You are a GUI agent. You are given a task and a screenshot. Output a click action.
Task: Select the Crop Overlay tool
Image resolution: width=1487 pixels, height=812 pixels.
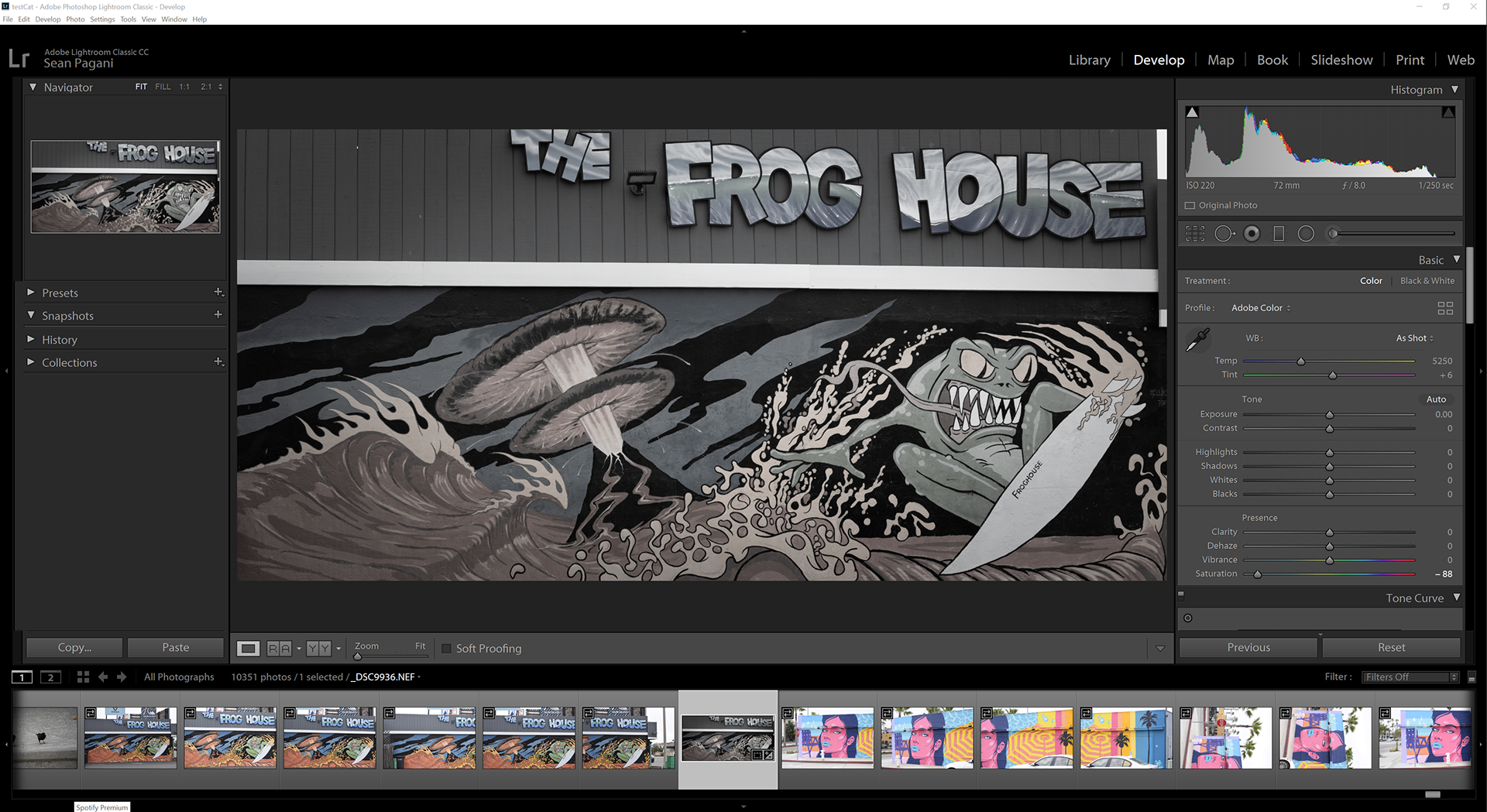(x=1195, y=234)
